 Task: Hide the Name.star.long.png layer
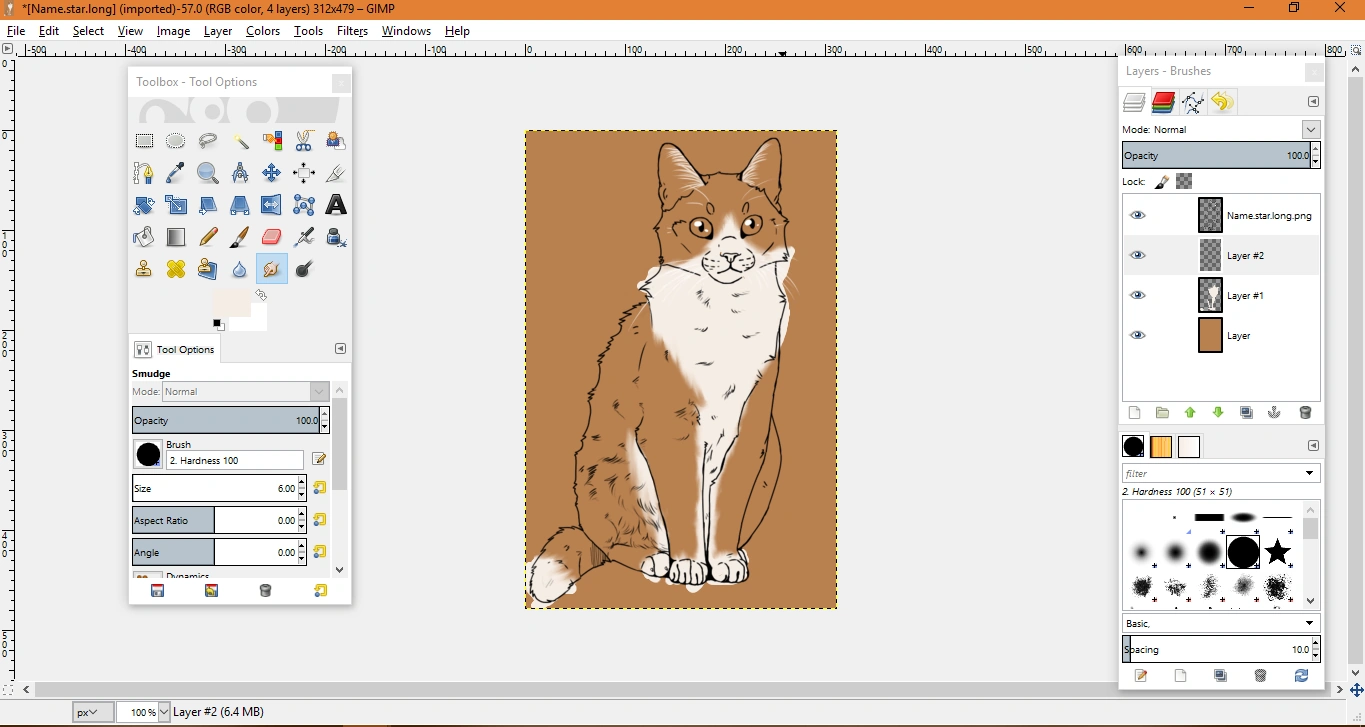1137,216
